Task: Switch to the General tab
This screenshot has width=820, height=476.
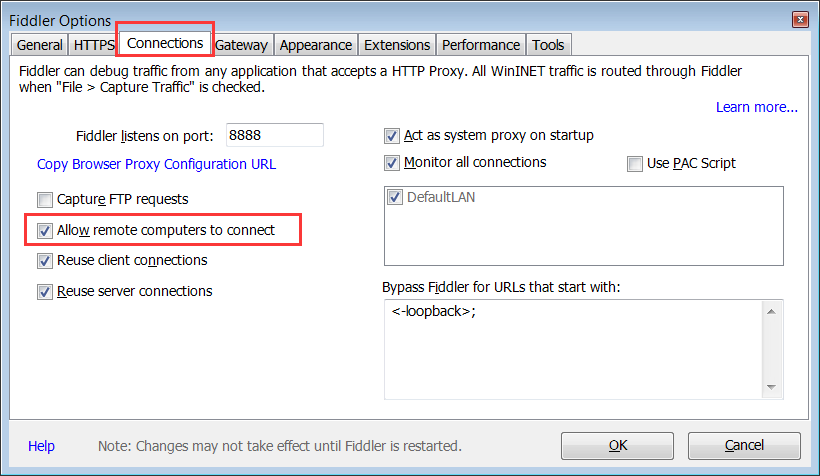Action: click(x=39, y=45)
